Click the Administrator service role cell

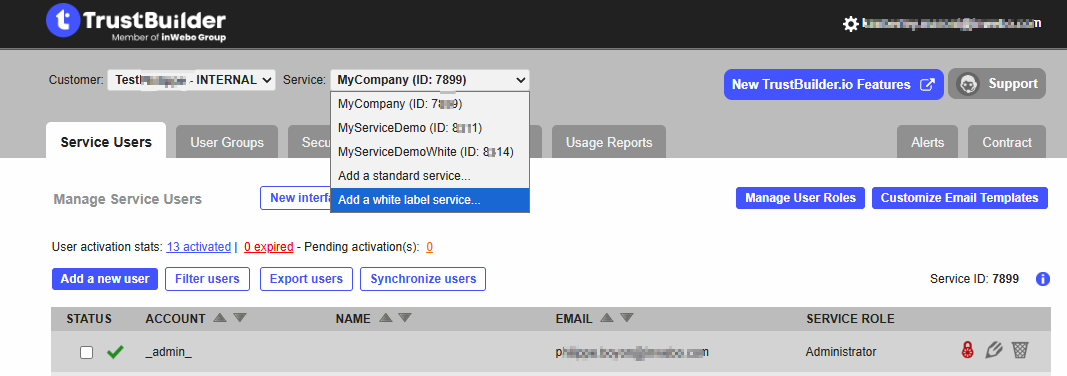[x=841, y=352]
